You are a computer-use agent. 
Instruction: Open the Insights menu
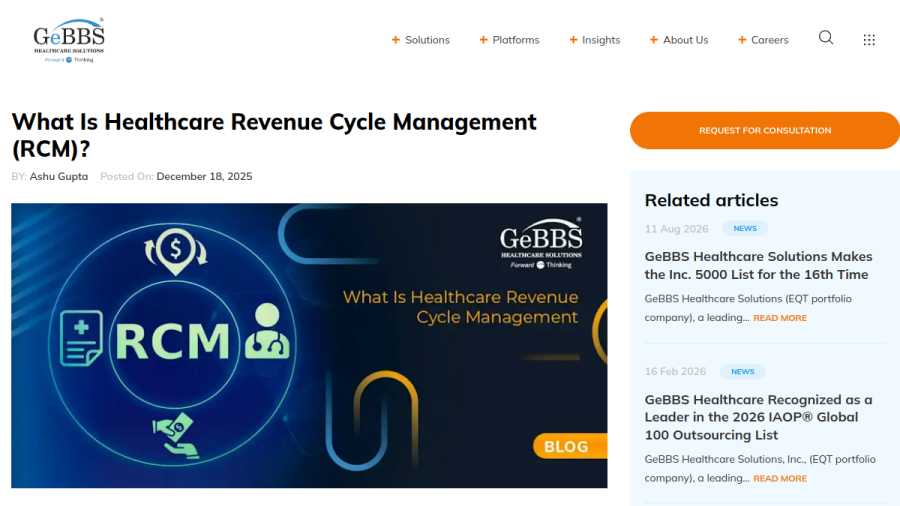pyautogui.click(x=601, y=40)
